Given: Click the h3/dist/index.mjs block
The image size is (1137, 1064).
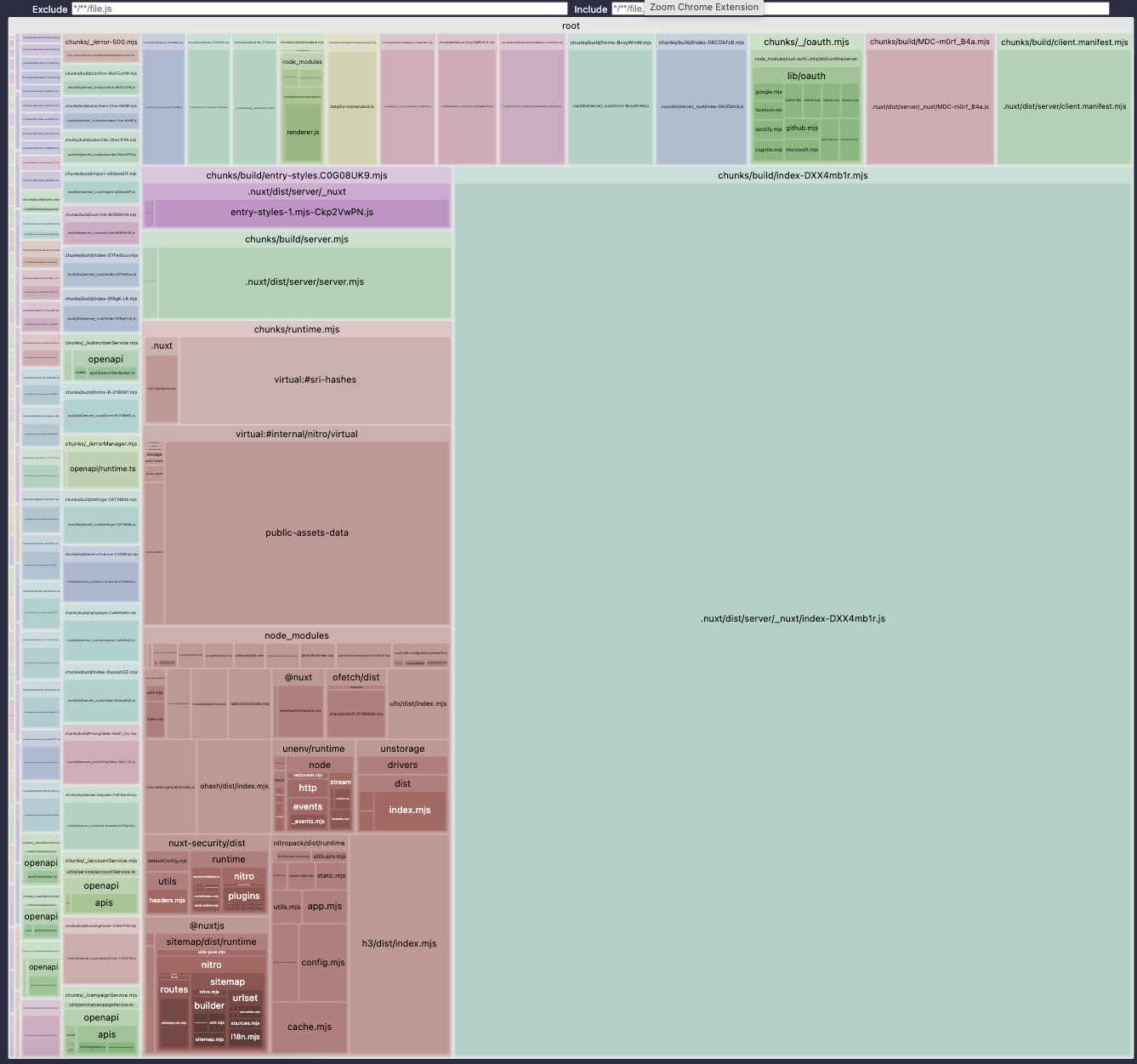Looking at the screenshot, I should pos(400,944).
